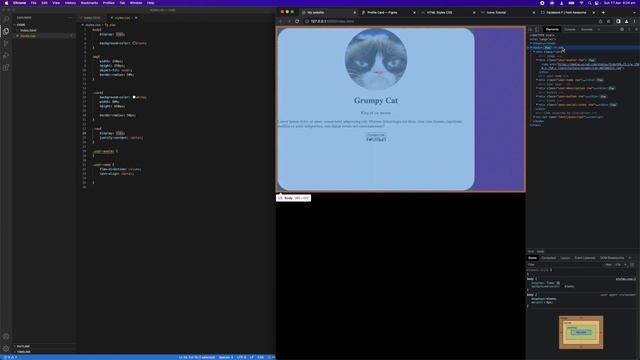Click the Wi-Fi icon in the menu bar
640x360 pixels.
[582, 3]
